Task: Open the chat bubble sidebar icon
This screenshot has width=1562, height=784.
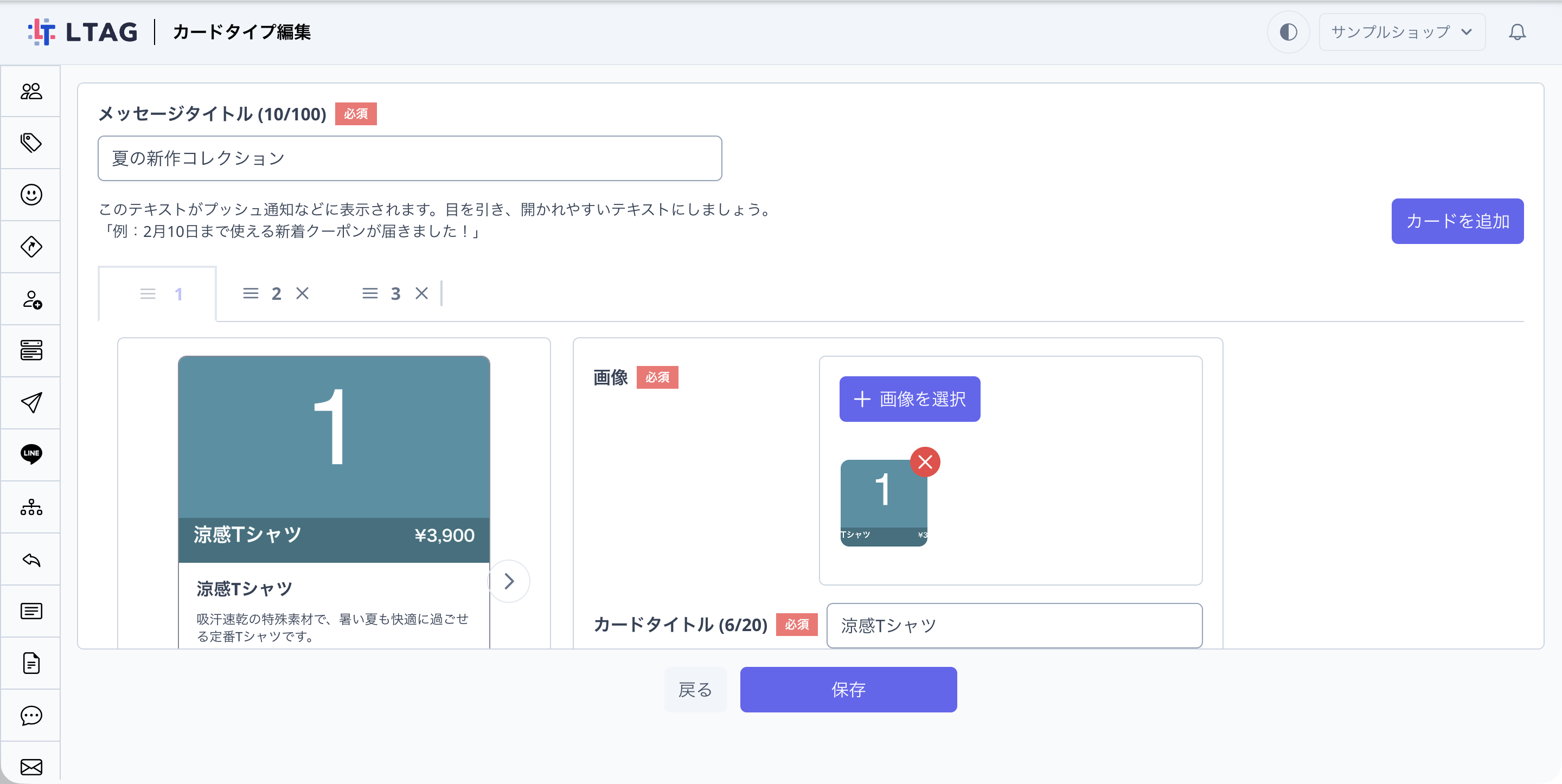Action: tap(31, 716)
